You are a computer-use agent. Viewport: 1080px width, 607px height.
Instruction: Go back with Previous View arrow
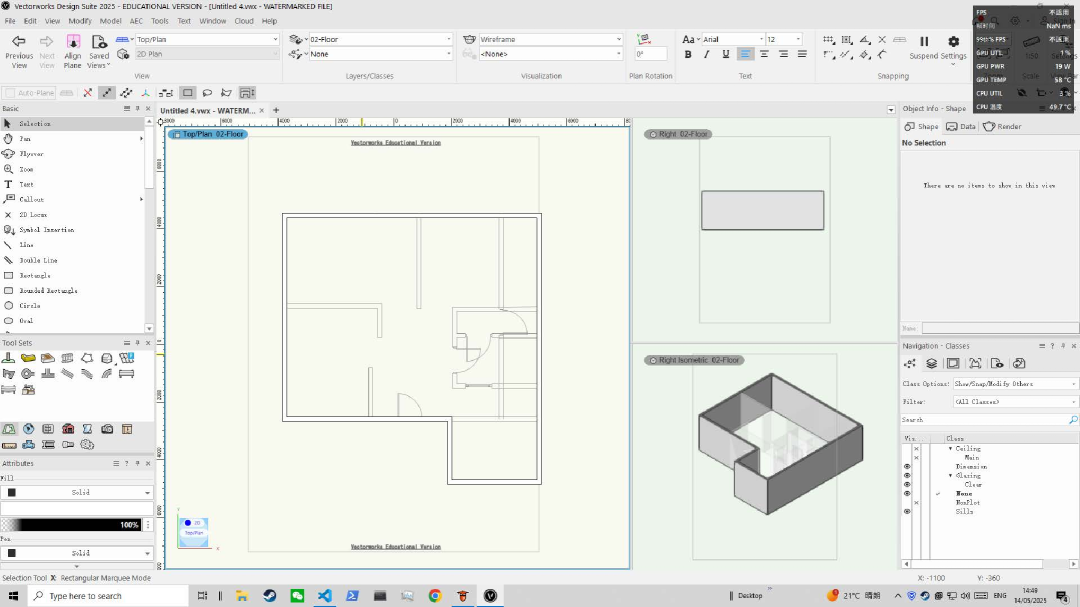[19, 42]
